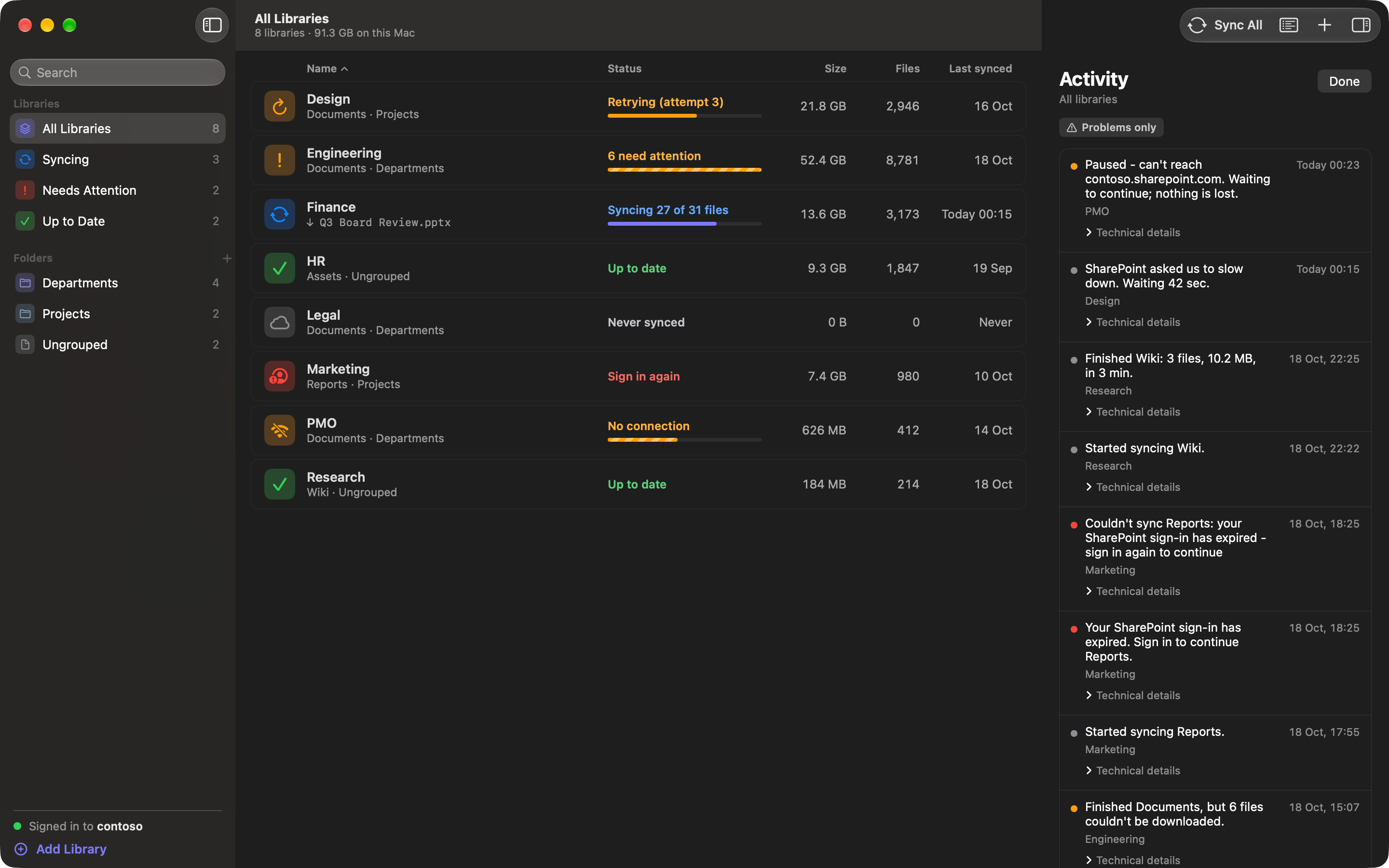Click the HR Up to date status
Image resolution: width=1389 pixels, height=868 pixels.
(x=637, y=268)
